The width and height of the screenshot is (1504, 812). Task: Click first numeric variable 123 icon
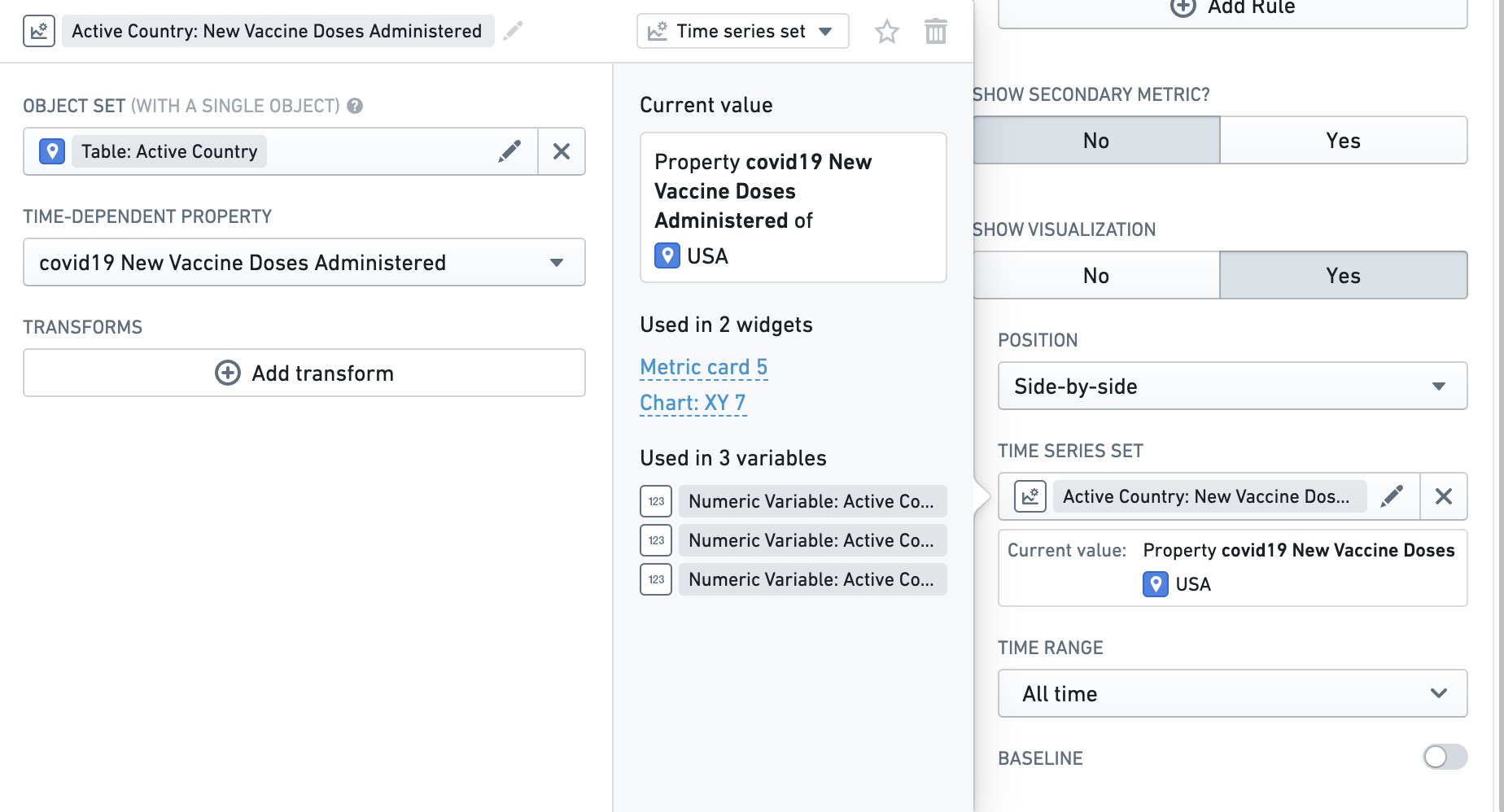coord(656,501)
